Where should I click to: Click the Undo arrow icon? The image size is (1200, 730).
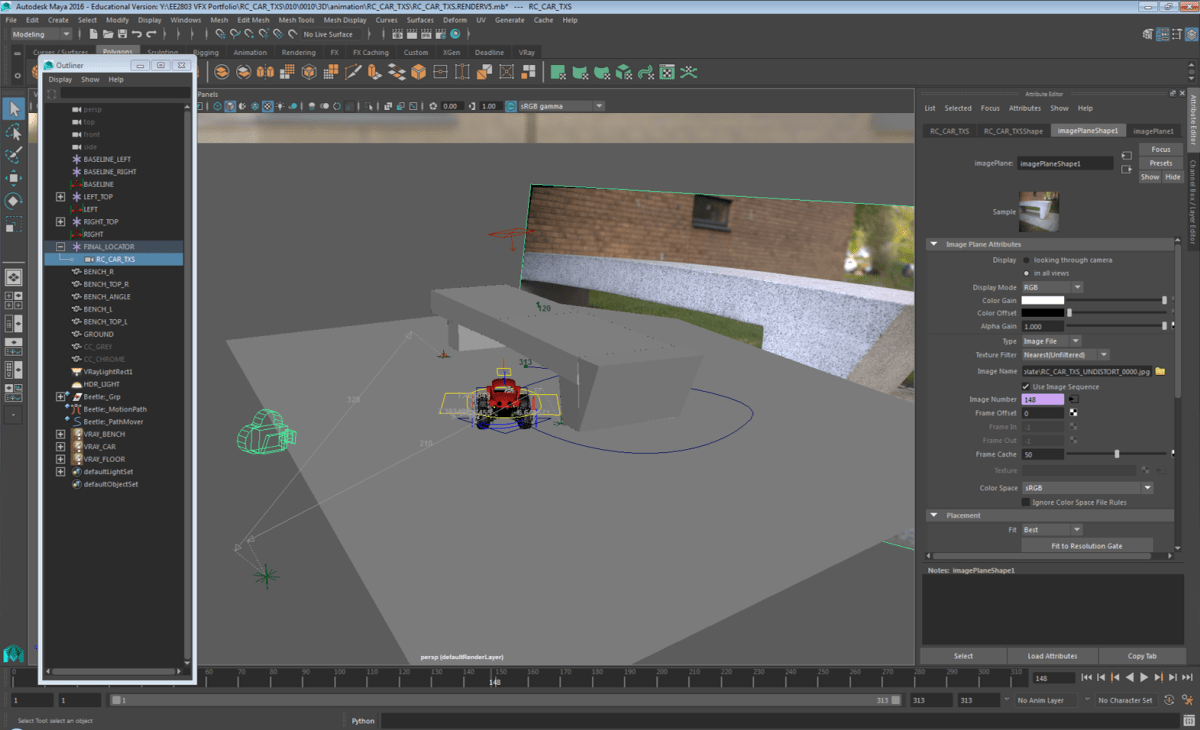tap(137, 34)
